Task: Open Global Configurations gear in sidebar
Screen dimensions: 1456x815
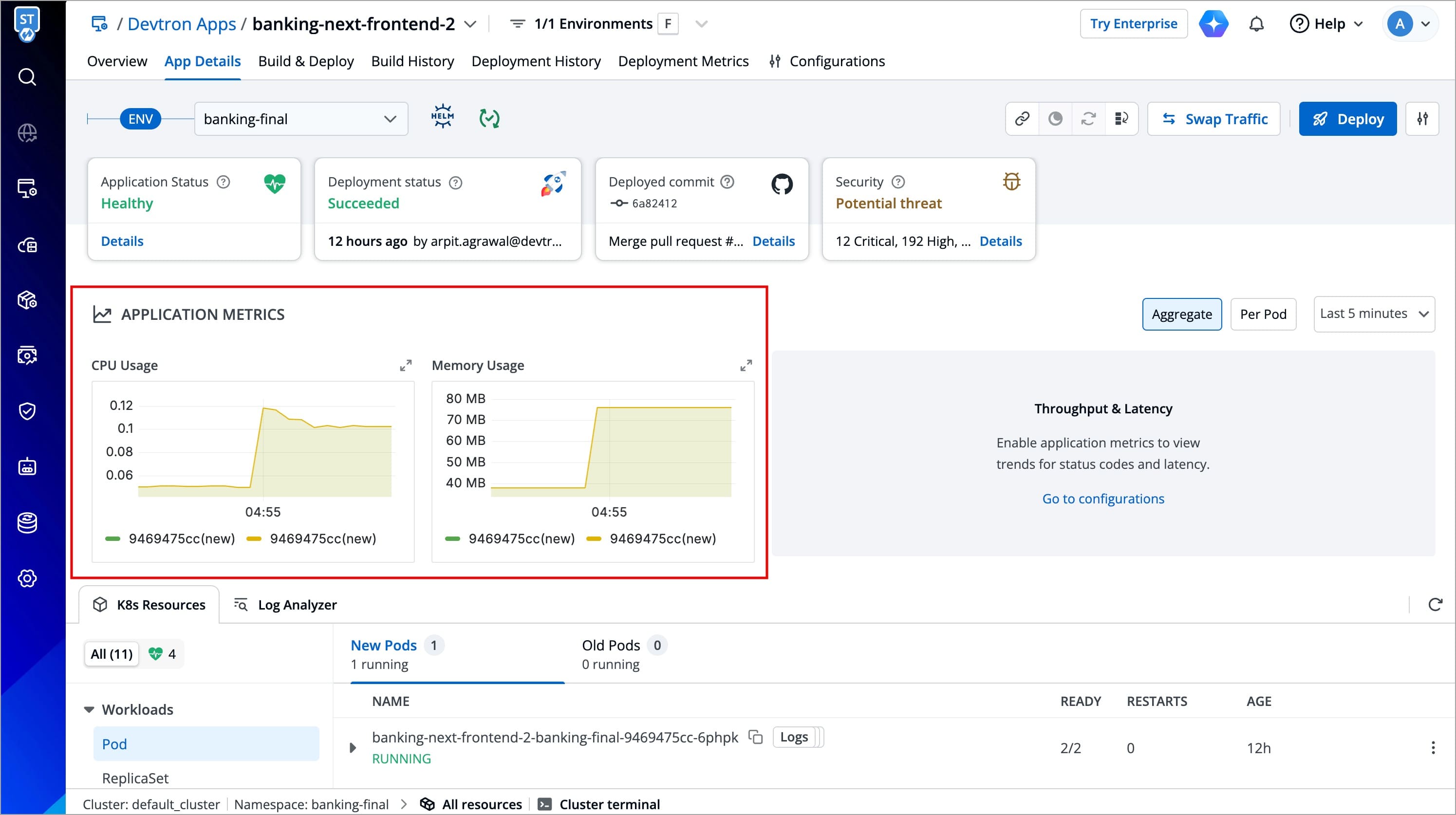Action: pos(27,578)
